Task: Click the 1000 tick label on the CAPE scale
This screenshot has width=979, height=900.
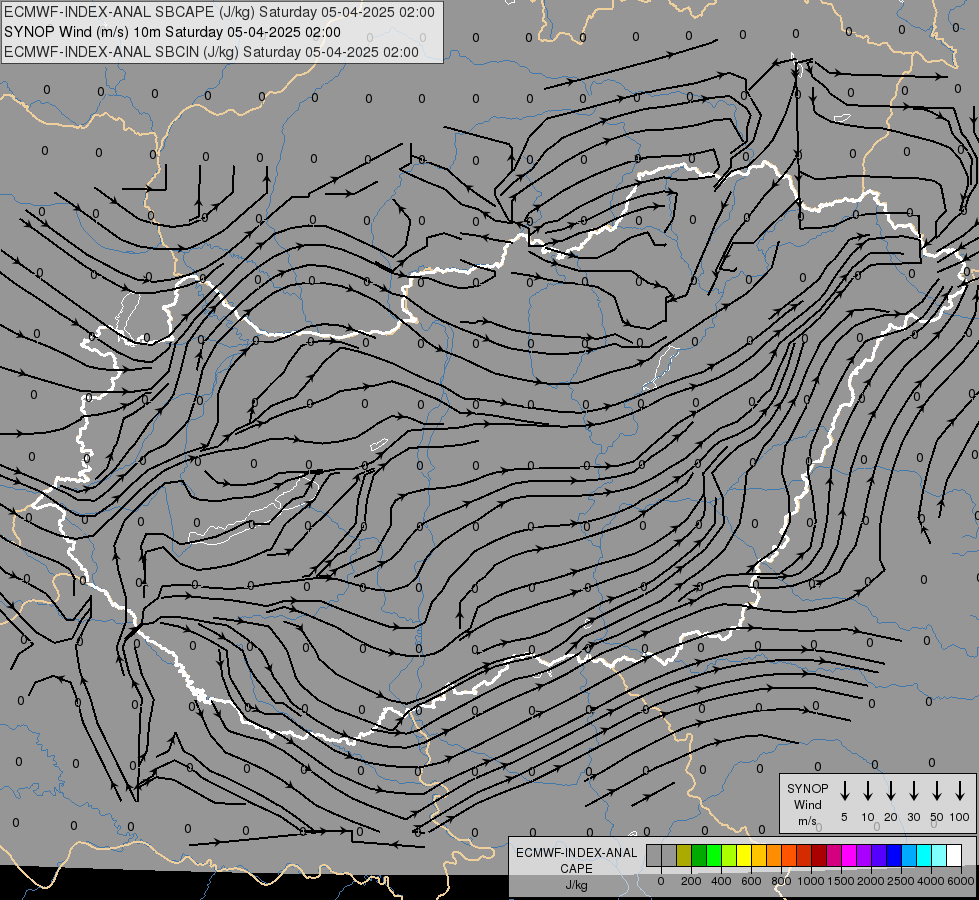Action: pos(811,881)
